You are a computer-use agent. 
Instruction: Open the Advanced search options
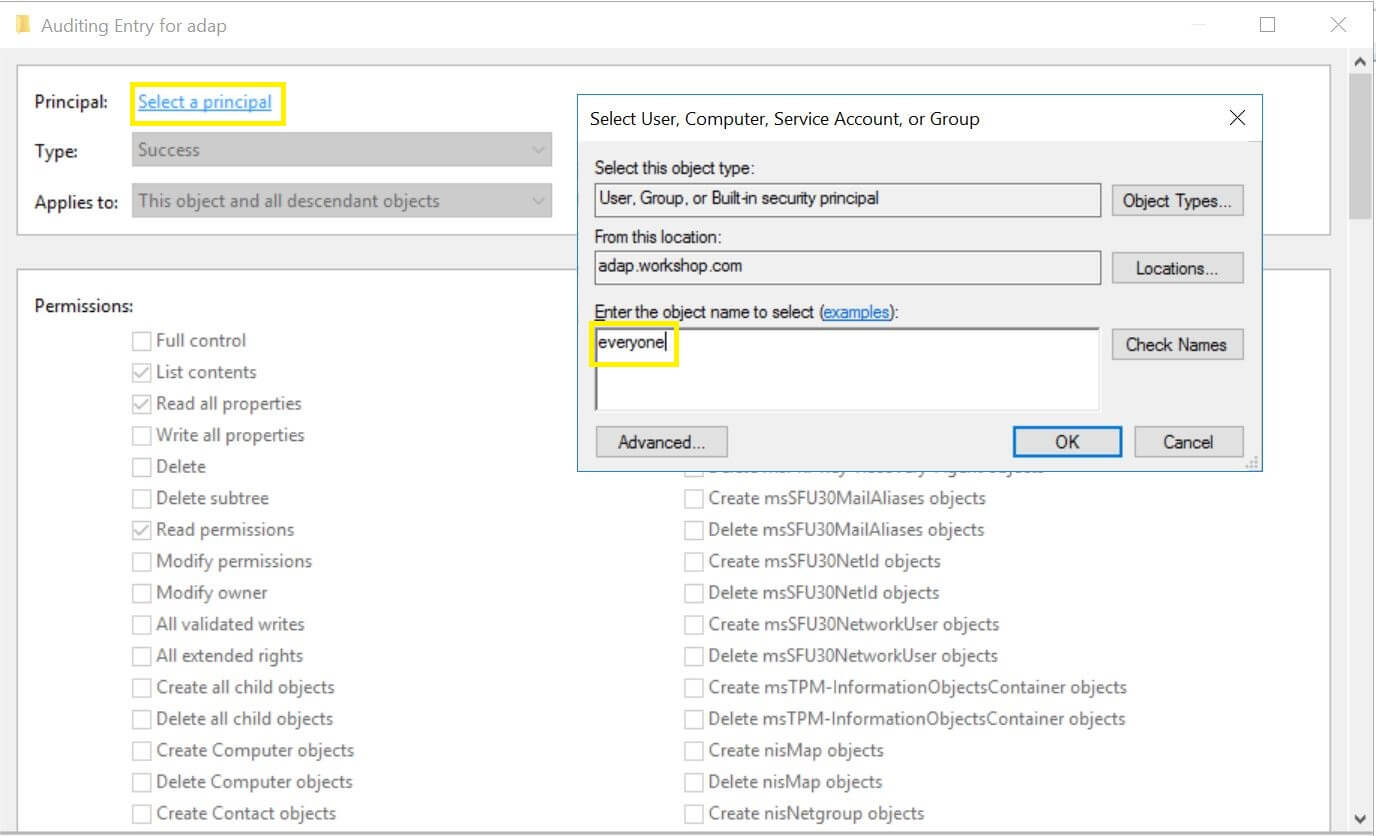click(x=660, y=442)
